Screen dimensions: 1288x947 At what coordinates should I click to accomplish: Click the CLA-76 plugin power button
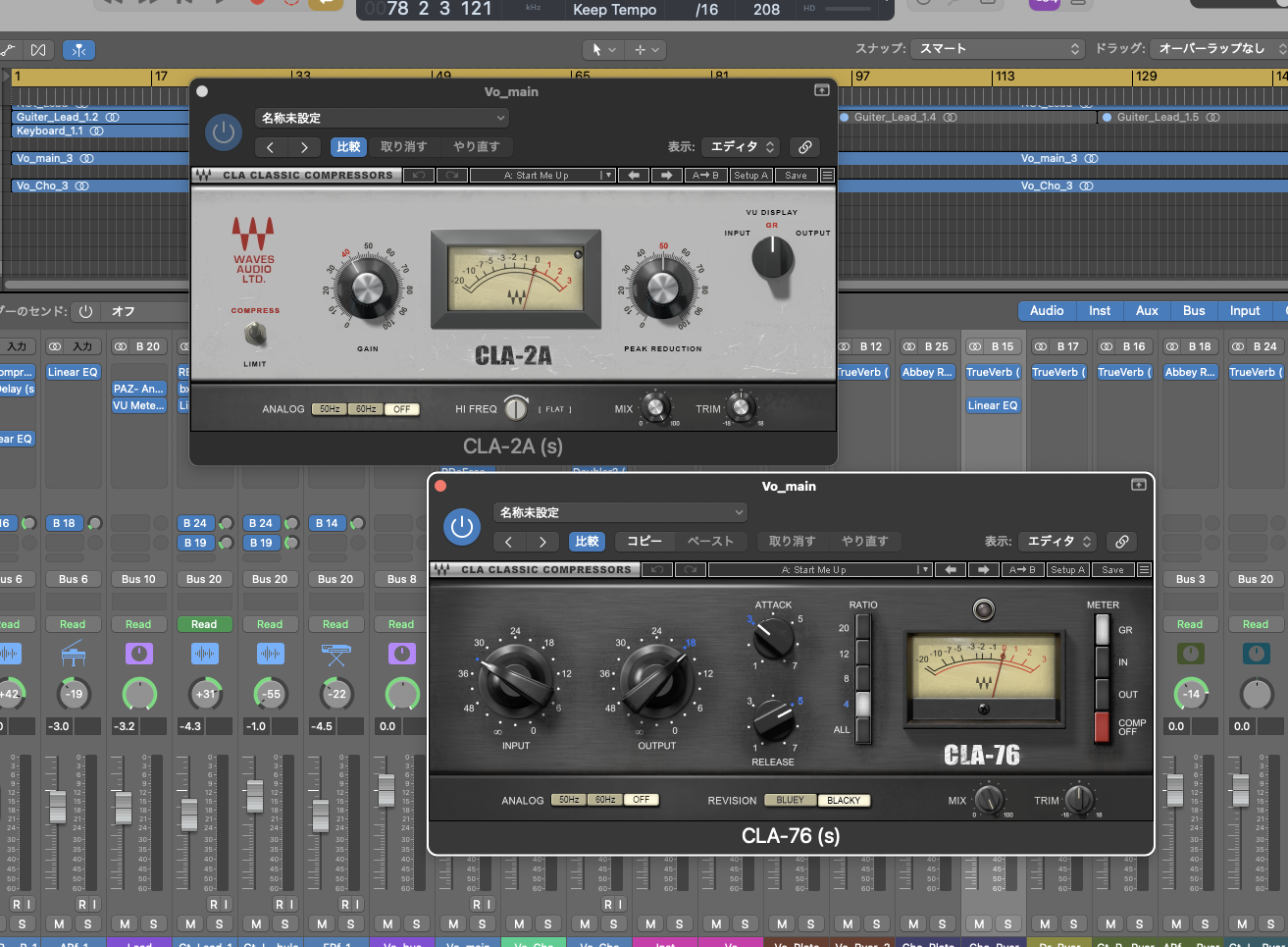pos(461,527)
